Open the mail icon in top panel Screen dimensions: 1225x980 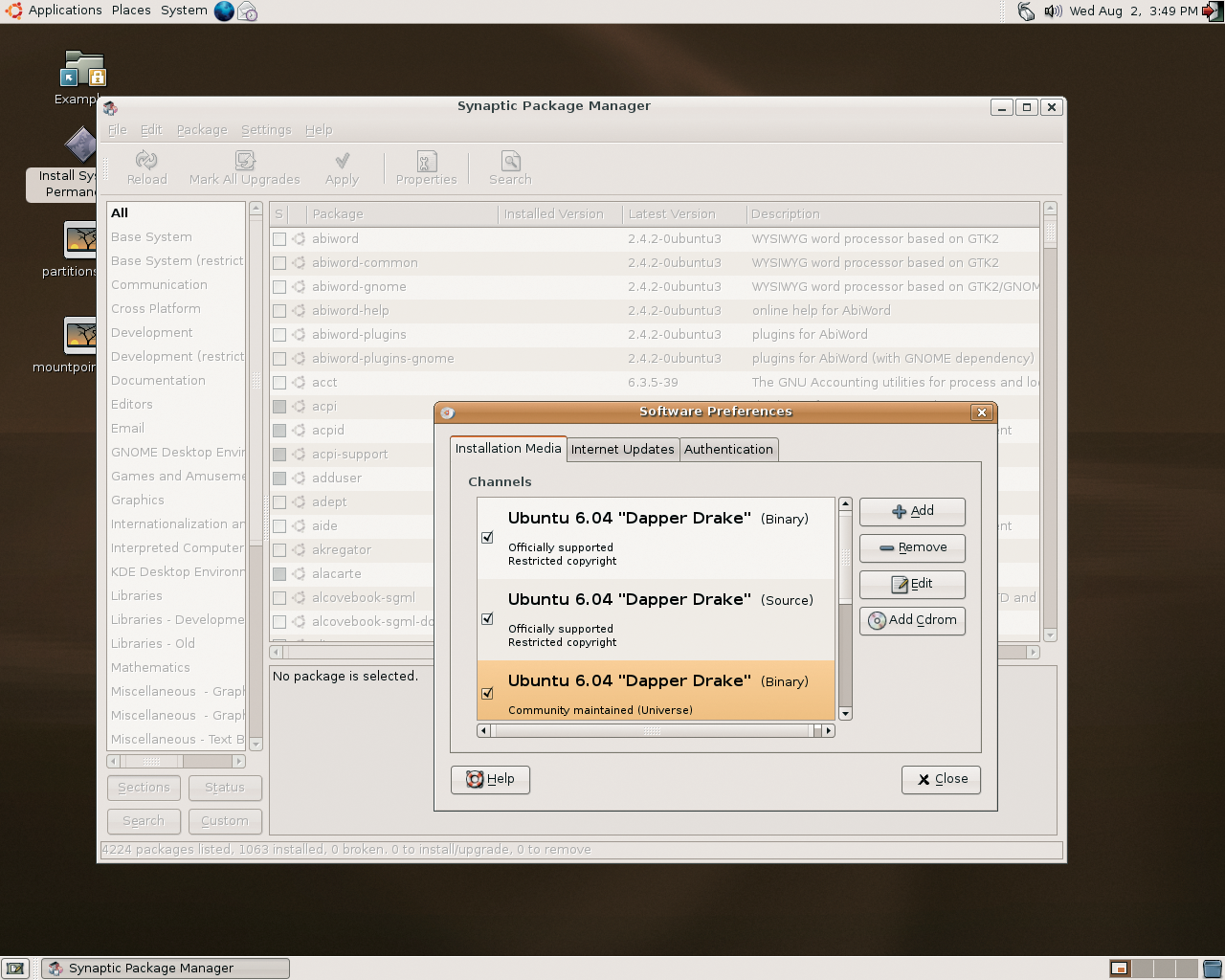(247, 11)
